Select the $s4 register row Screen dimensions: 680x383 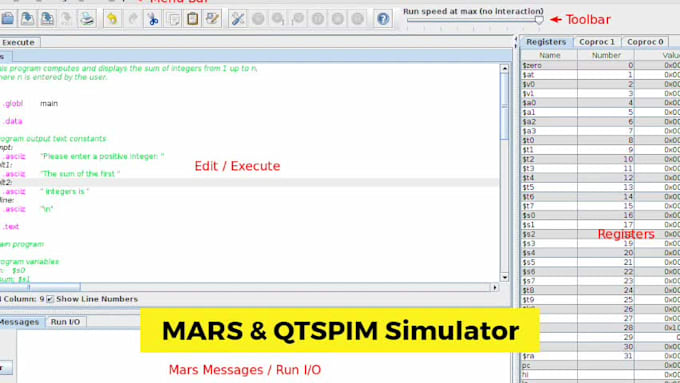[x=601, y=253]
